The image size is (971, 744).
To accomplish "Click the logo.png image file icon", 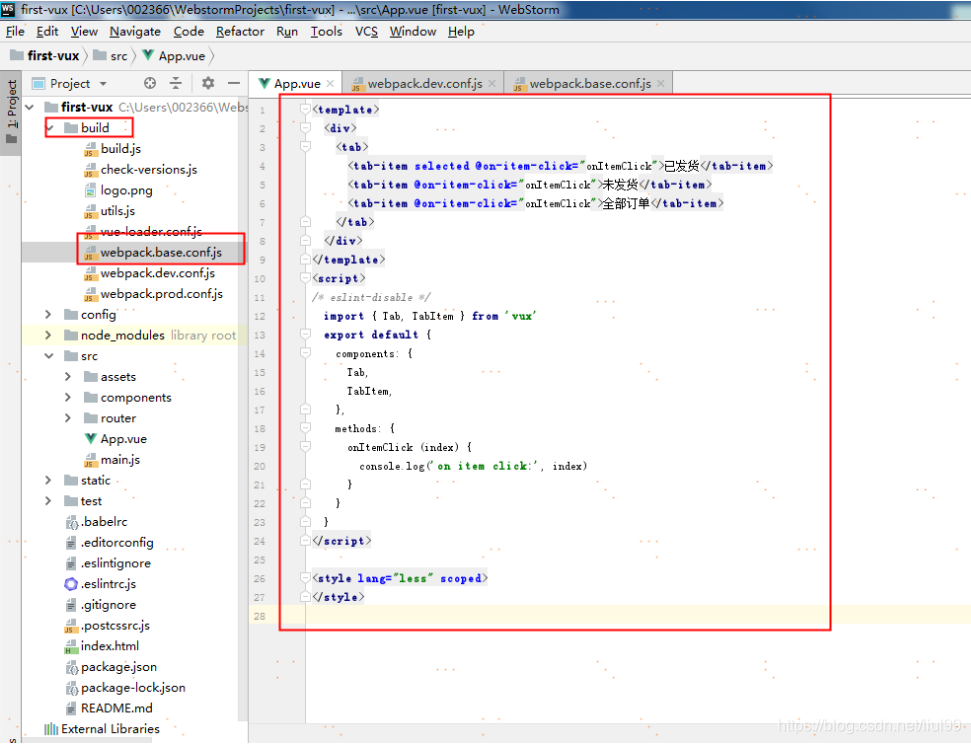I will [x=90, y=190].
